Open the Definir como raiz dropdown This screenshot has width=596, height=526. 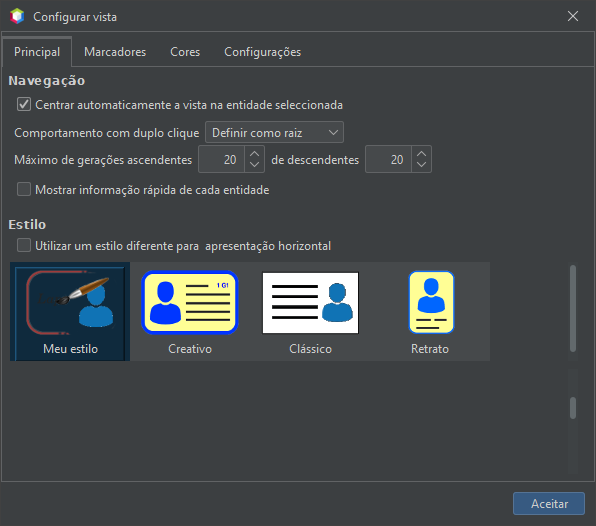[274, 132]
